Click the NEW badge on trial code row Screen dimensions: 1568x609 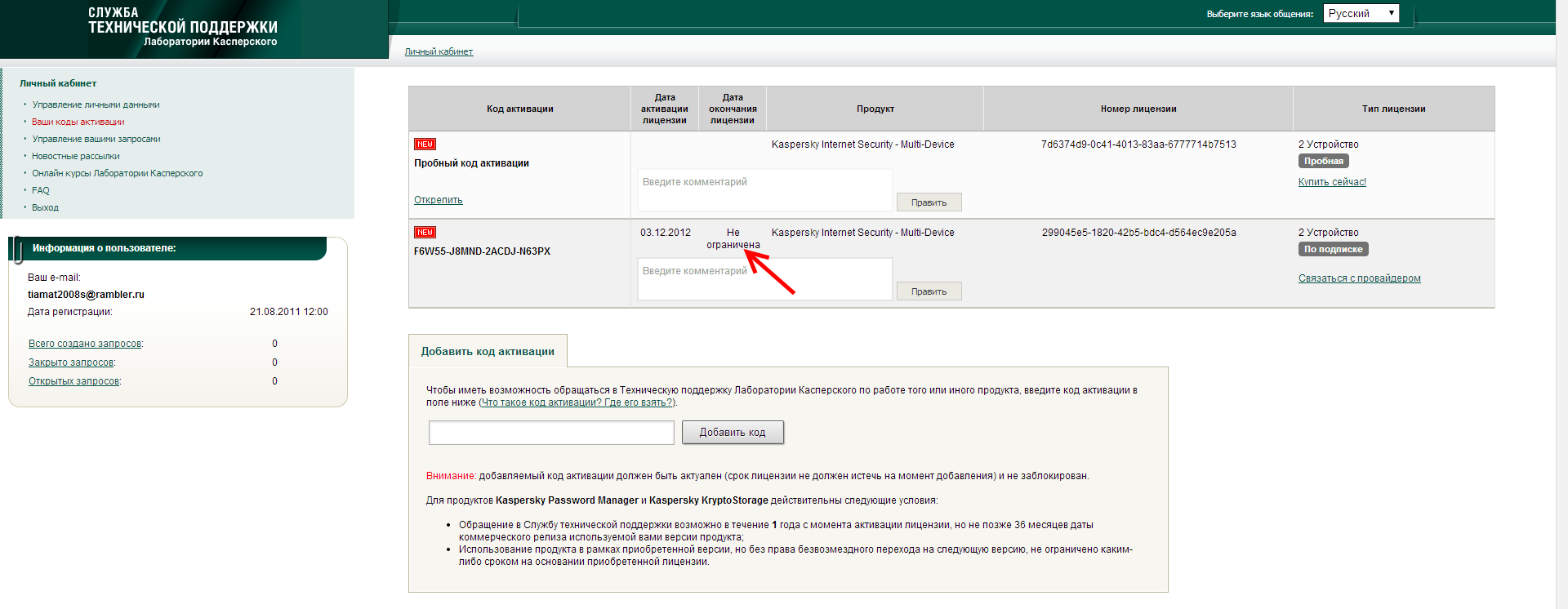pyautogui.click(x=425, y=144)
